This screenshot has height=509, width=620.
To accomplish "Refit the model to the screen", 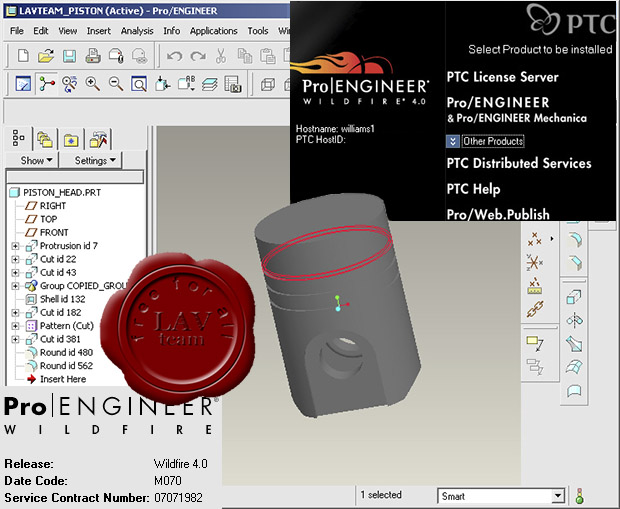I will click(x=139, y=84).
